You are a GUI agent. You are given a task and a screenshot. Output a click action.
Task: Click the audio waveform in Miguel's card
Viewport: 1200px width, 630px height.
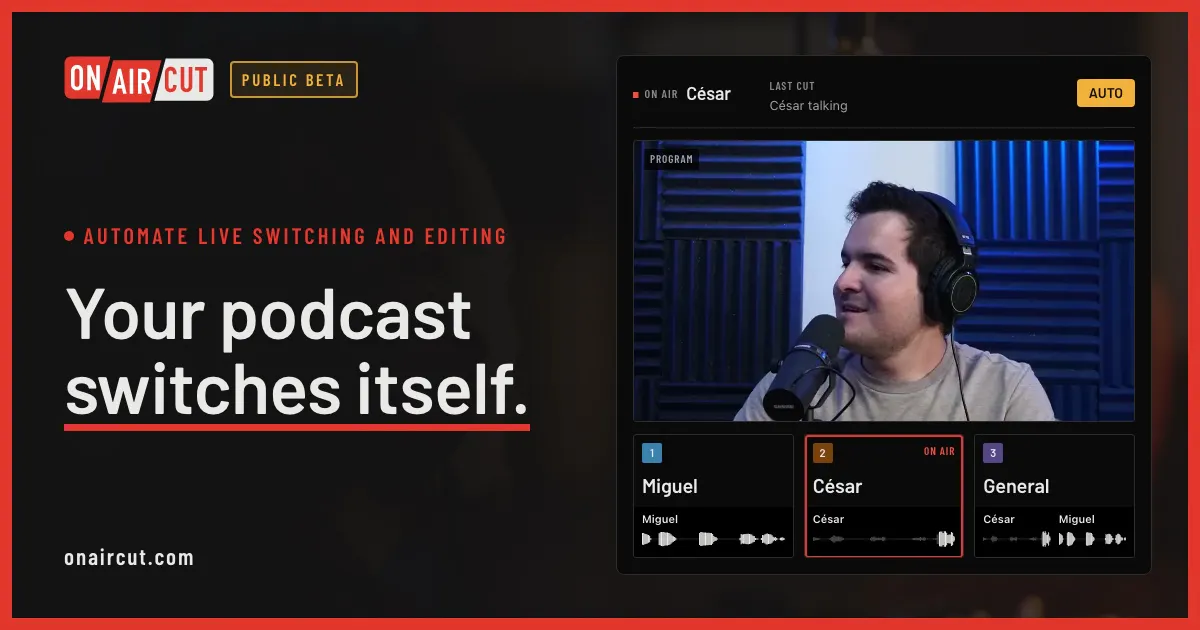click(x=714, y=539)
